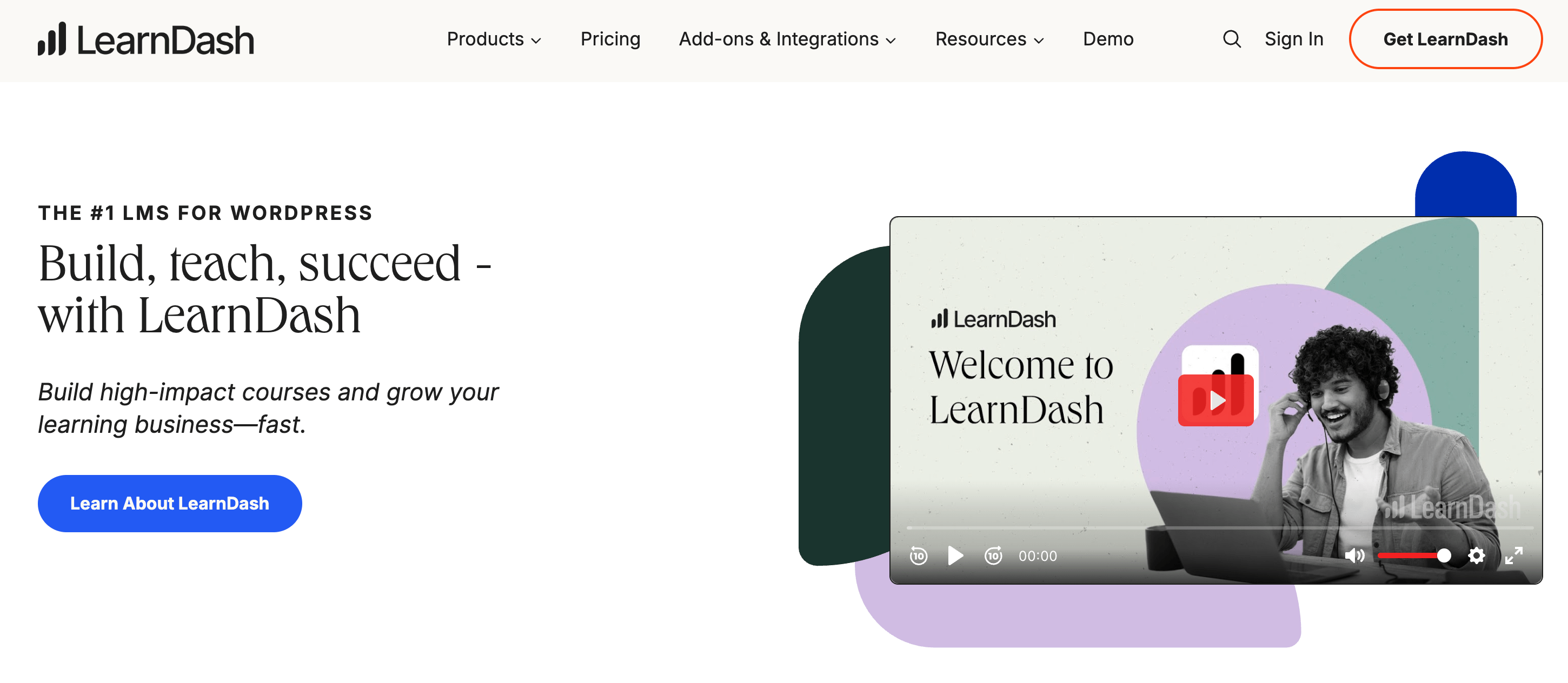Adjust the red volume slider
This screenshot has height=683, width=1568.
click(x=1414, y=555)
